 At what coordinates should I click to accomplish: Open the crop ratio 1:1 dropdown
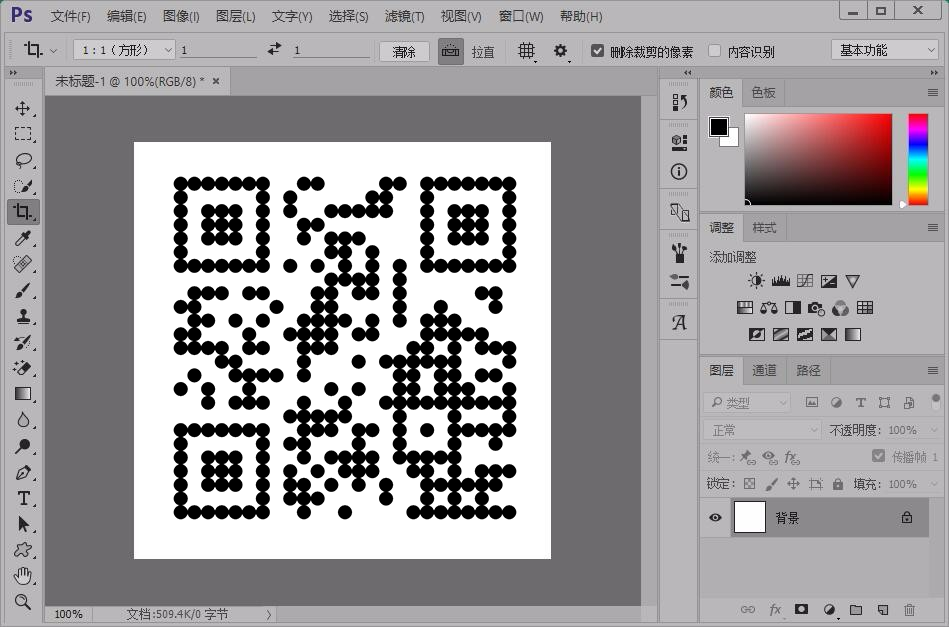tap(124, 50)
